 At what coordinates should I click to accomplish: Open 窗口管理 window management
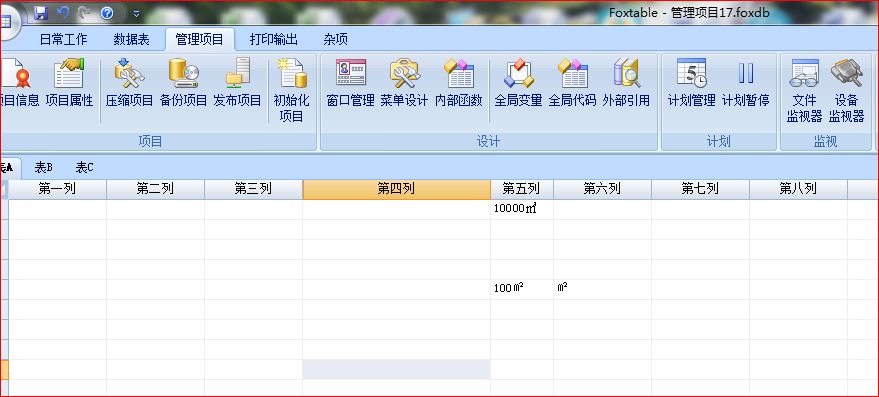point(350,82)
